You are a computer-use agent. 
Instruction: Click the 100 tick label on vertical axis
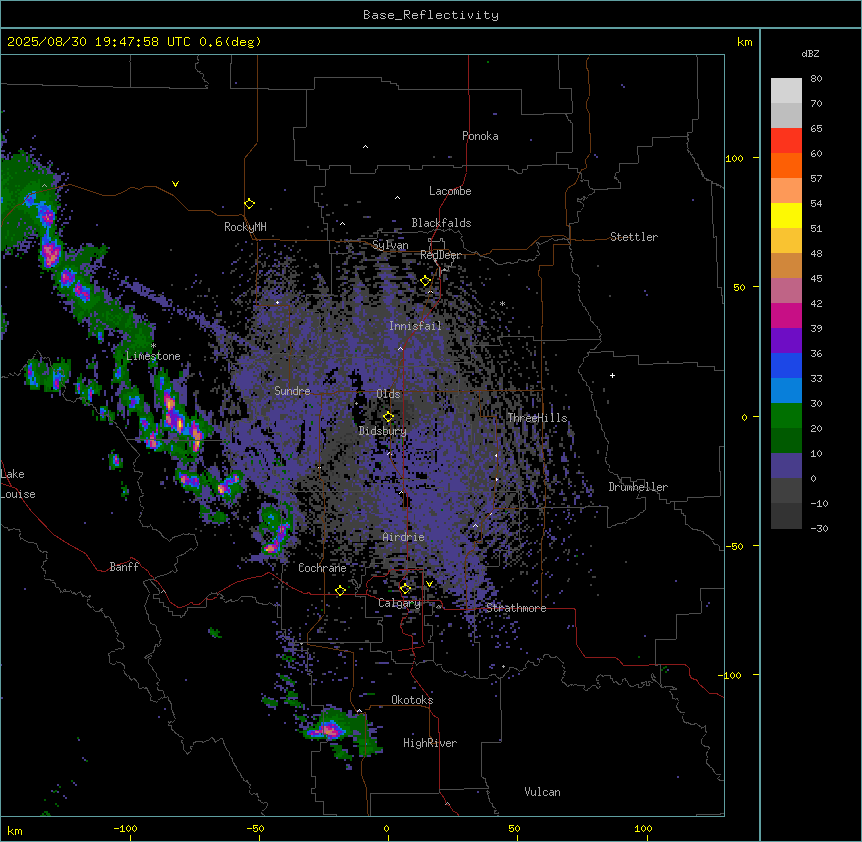(734, 158)
